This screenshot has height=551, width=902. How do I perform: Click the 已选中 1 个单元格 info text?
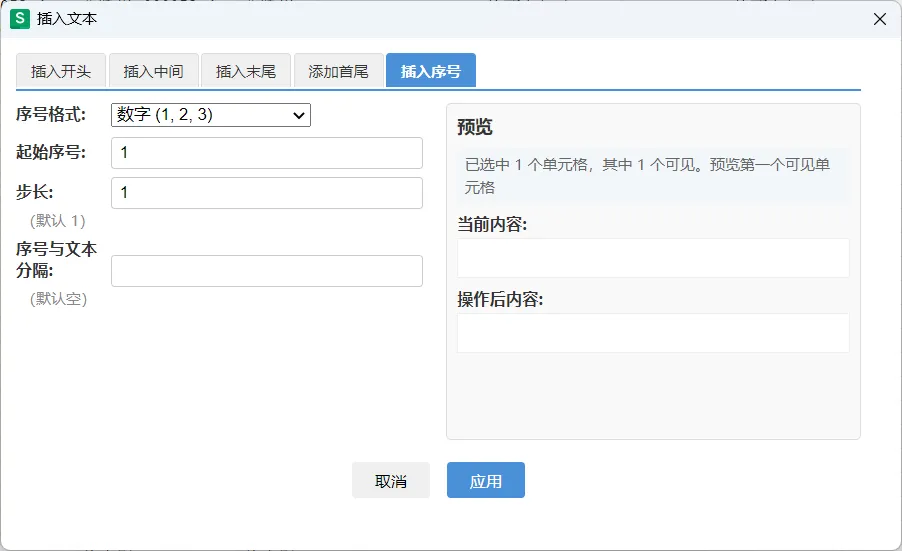point(648,176)
